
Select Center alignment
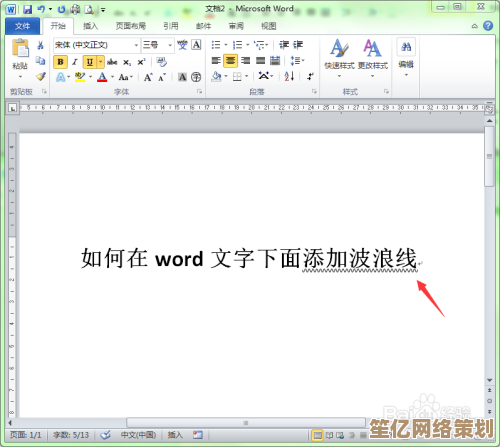230,61
